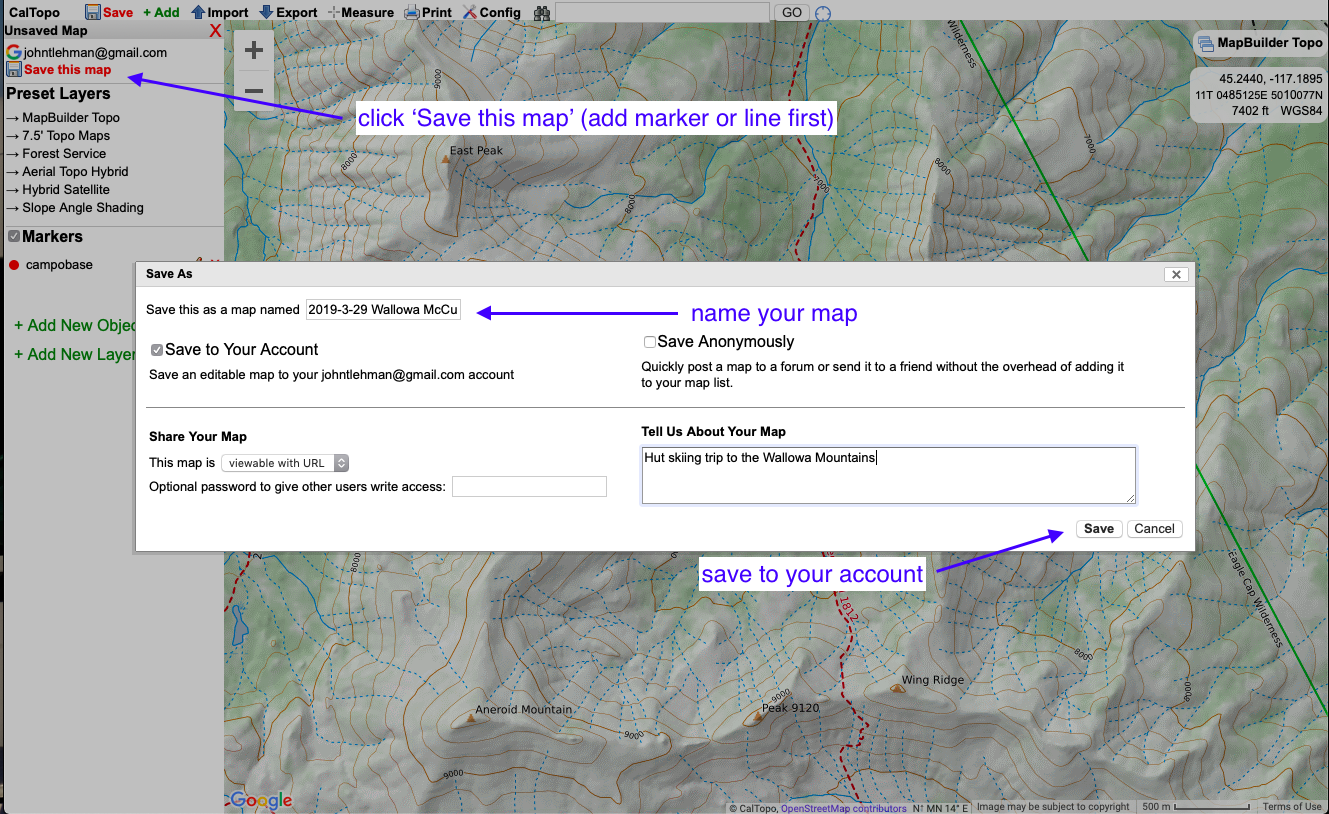Focus the location search box

coord(662,13)
